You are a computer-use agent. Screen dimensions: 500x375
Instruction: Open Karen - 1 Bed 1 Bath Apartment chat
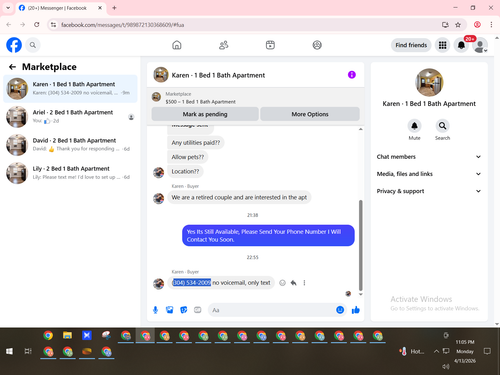(70, 89)
